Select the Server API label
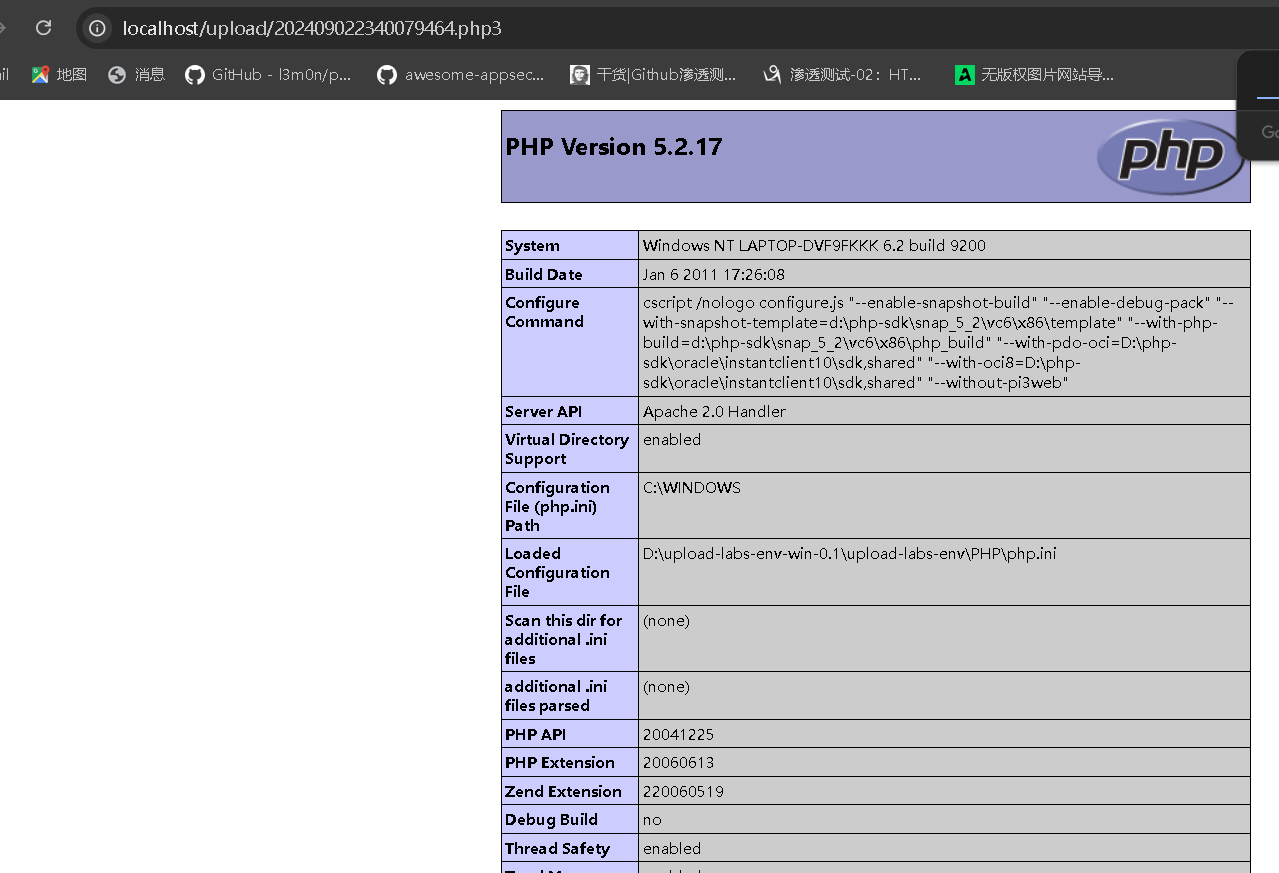This screenshot has height=873, width=1279. pyautogui.click(x=543, y=411)
